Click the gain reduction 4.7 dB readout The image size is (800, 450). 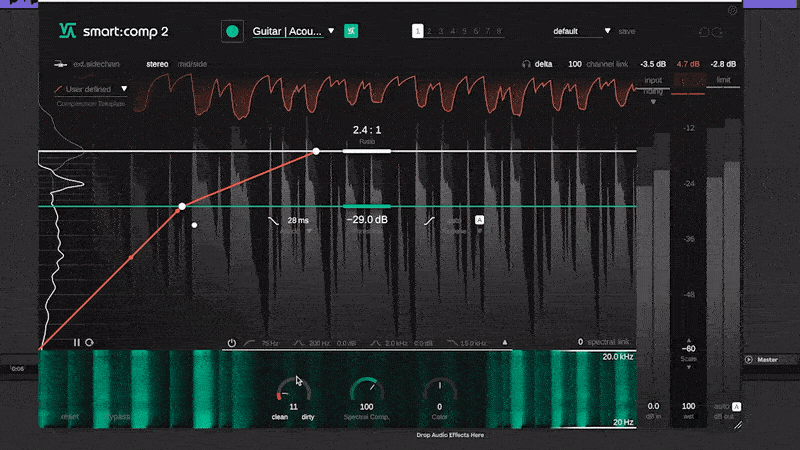[x=688, y=64]
